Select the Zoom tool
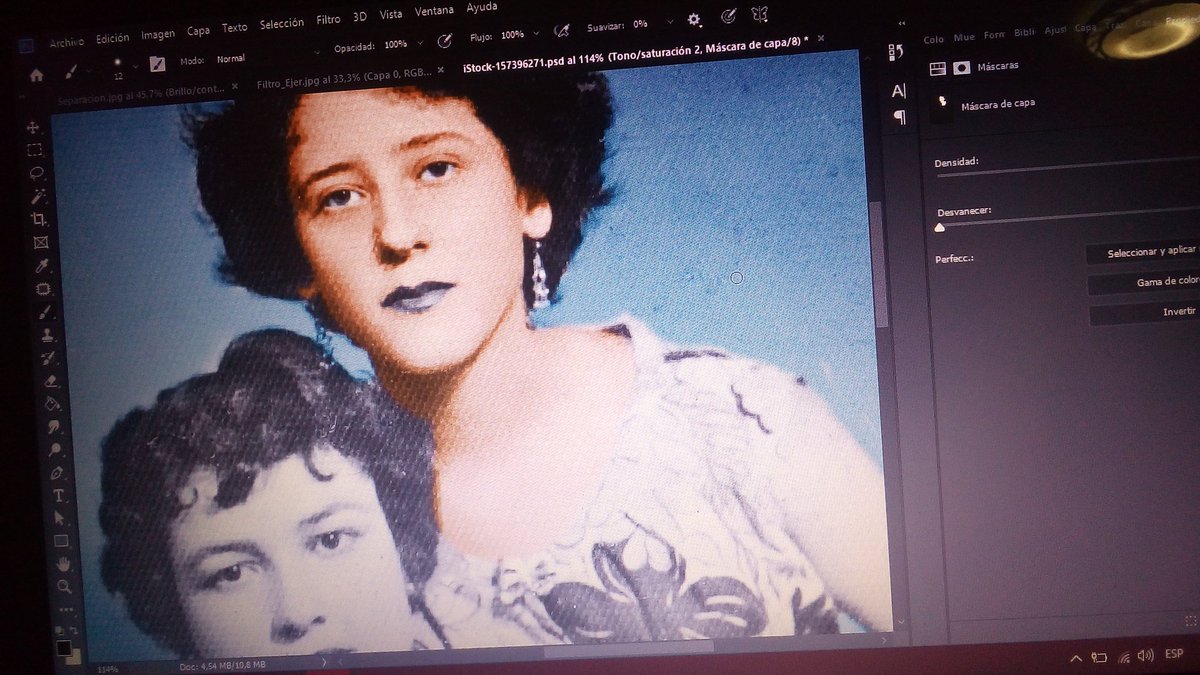Image resolution: width=1200 pixels, height=675 pixels. tap(65, 587)
